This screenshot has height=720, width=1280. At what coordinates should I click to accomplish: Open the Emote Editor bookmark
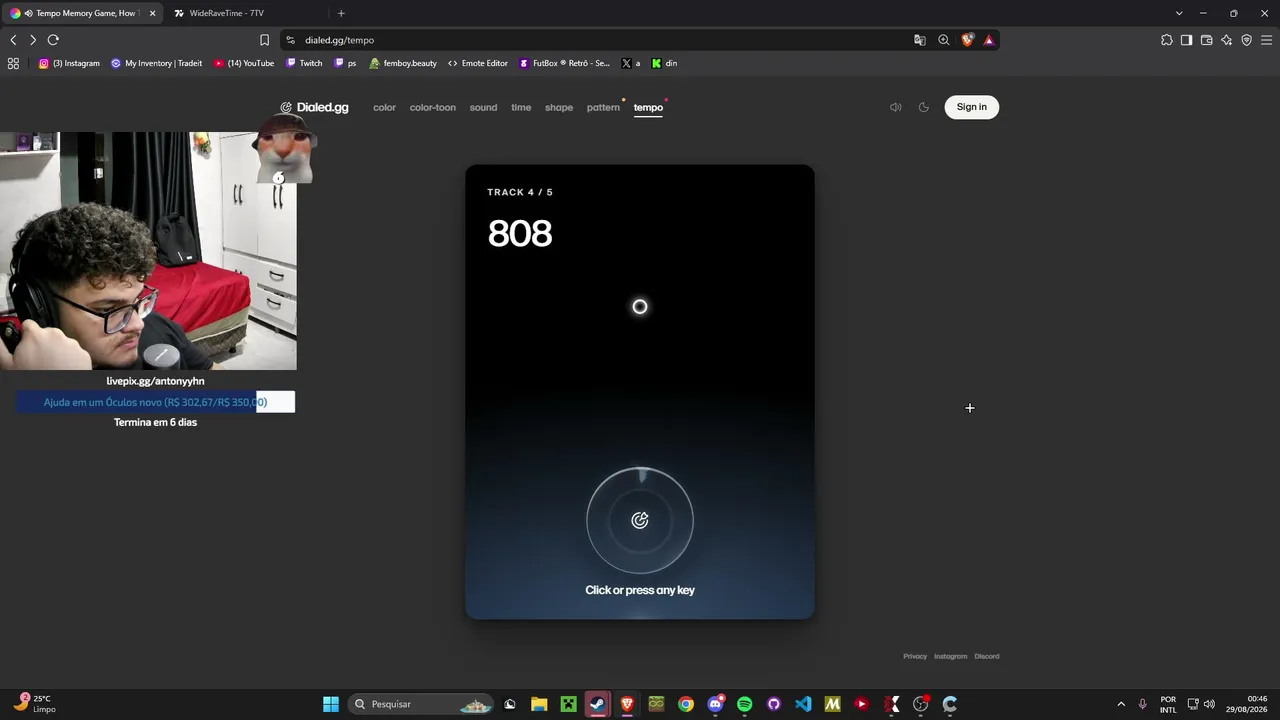coord(478,63)
